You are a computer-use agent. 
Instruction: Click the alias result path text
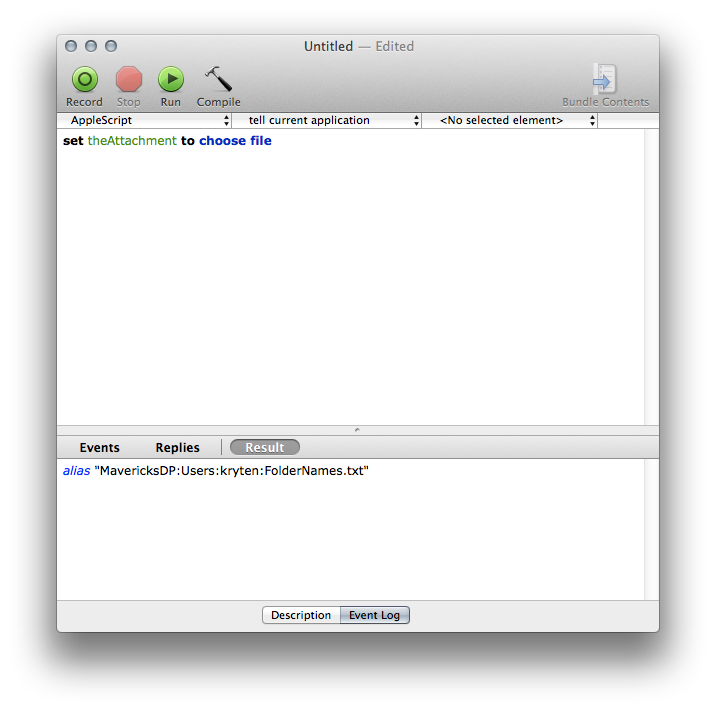[216, 471]
